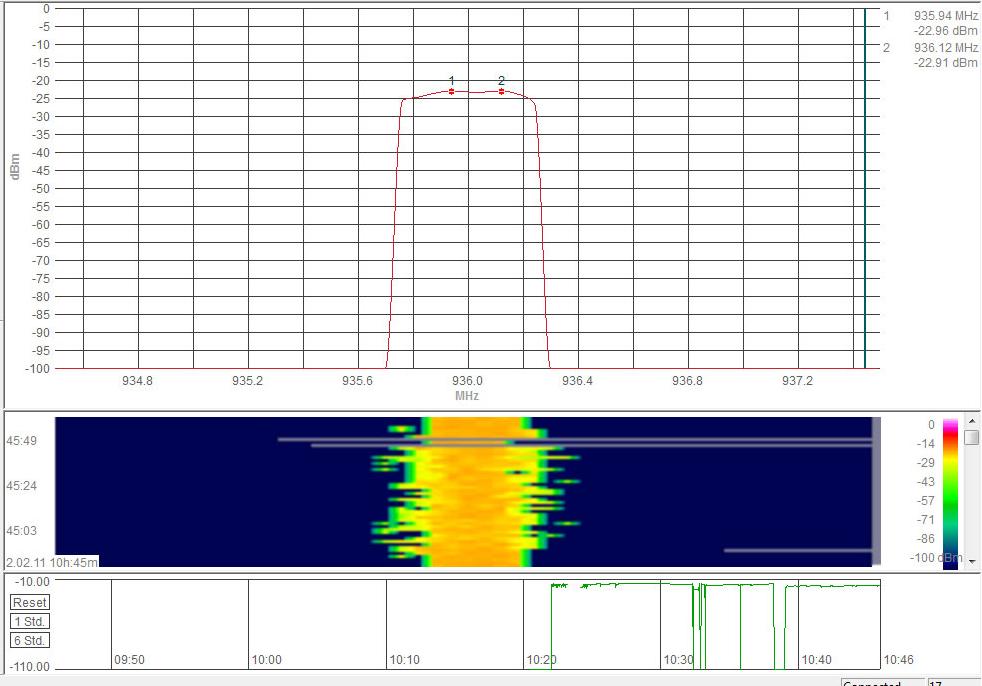Image resolution: width=982 pixels, height=686 pixels.
Task: Click the 10:20 label in history chart
Action: (x=542, y=660)
